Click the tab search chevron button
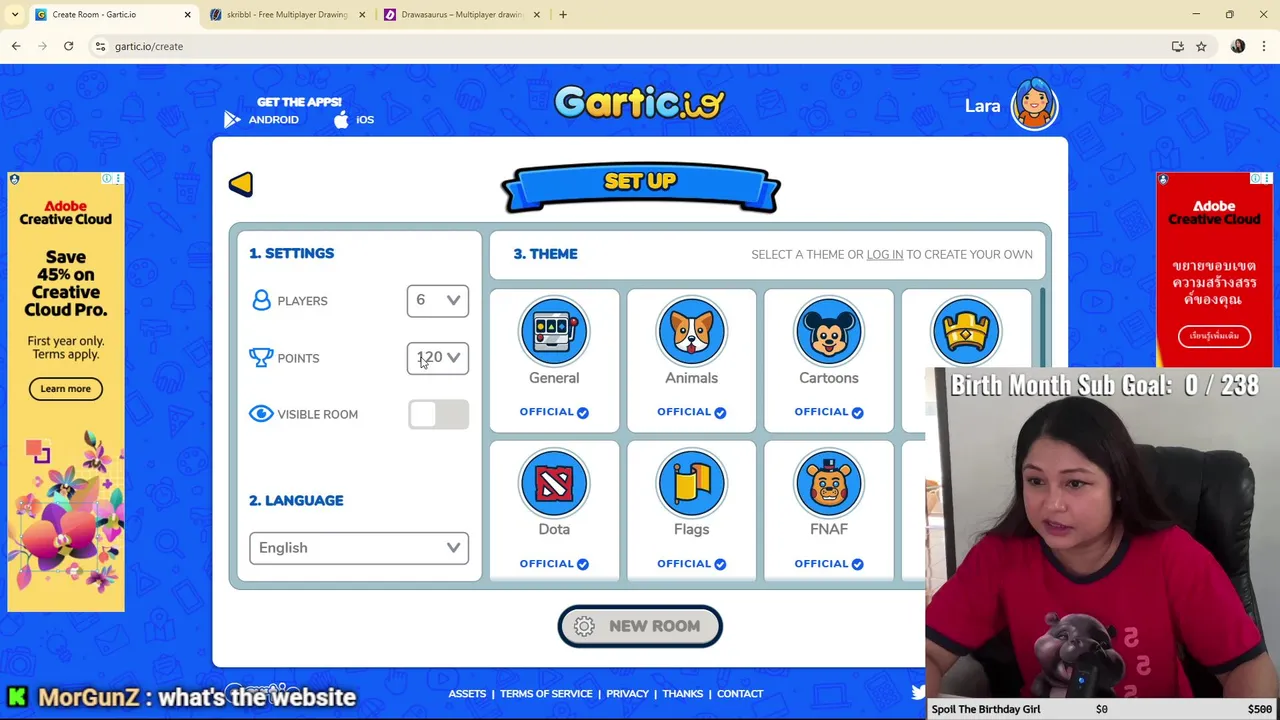 point(14,15)
